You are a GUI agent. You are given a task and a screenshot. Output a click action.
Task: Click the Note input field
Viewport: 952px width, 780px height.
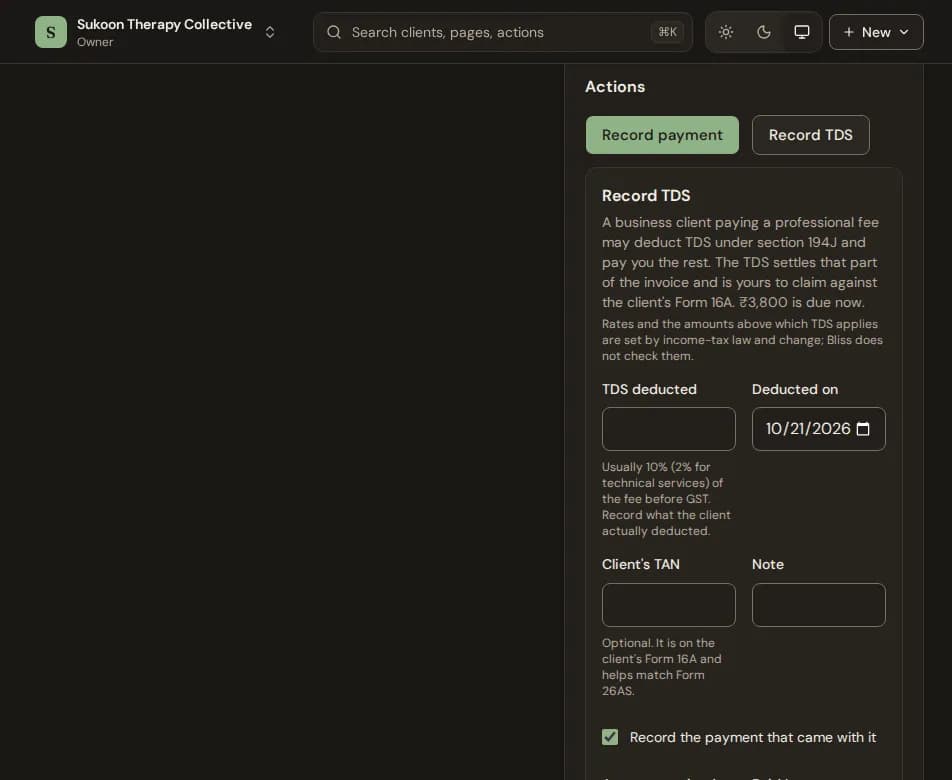click(818, 605)
